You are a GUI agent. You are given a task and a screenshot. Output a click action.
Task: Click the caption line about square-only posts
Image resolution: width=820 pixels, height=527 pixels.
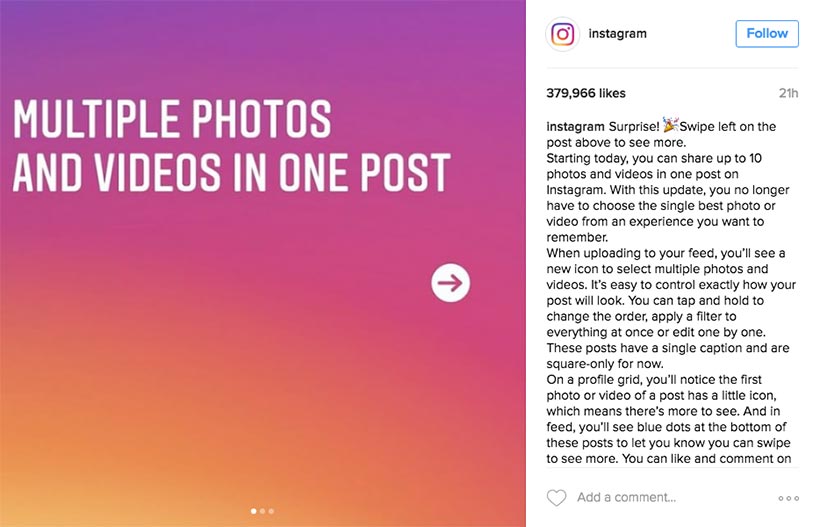668,356
